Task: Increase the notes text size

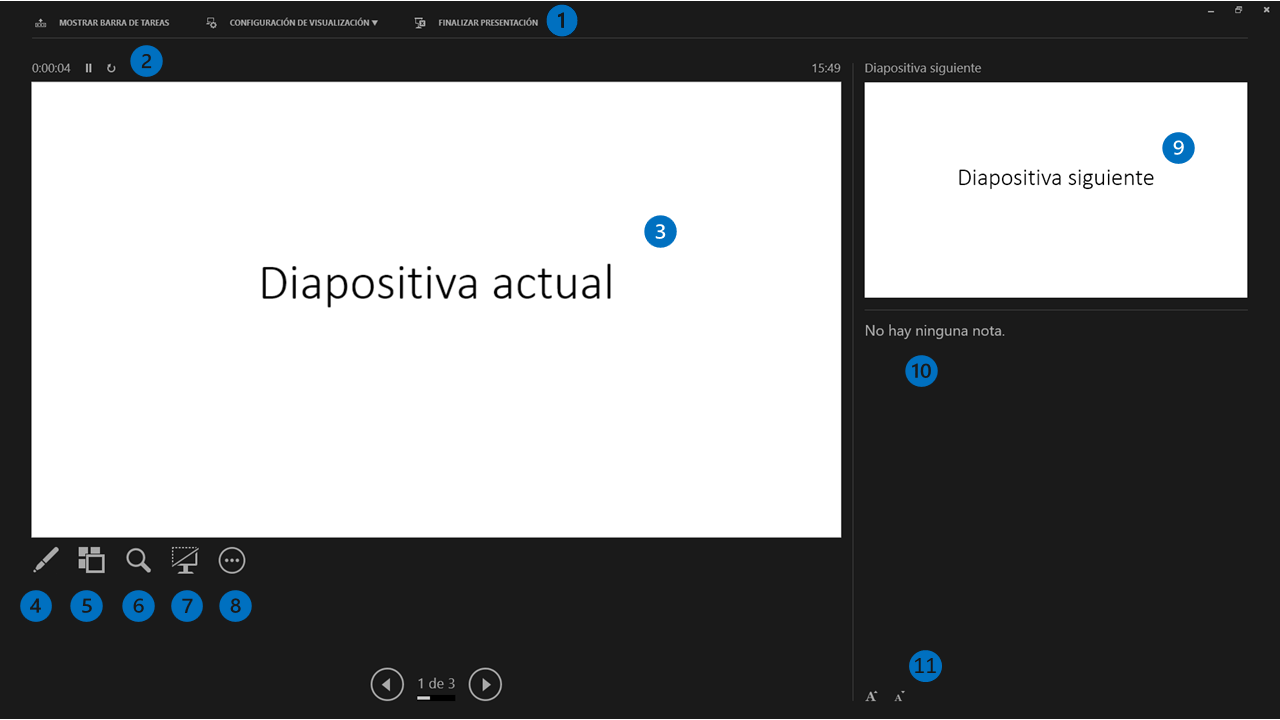Action: pos(871,696)
